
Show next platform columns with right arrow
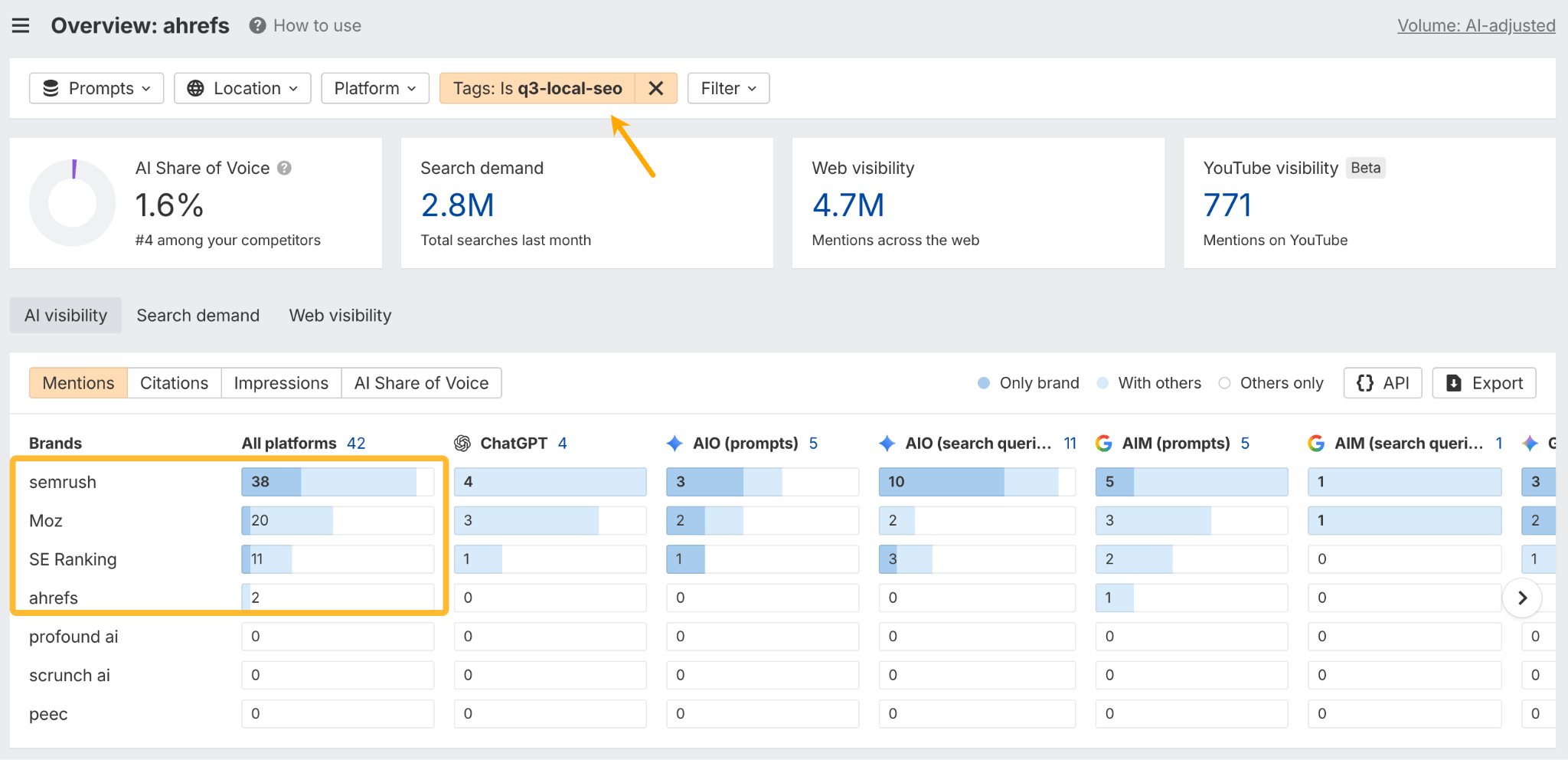(1522, 598)
